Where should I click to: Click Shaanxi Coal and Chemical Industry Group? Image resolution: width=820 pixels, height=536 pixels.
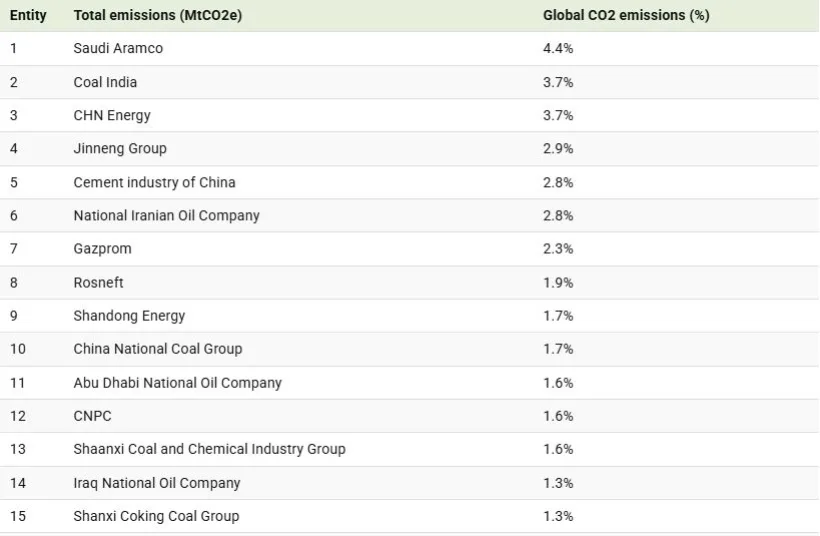tap(209, 449)
